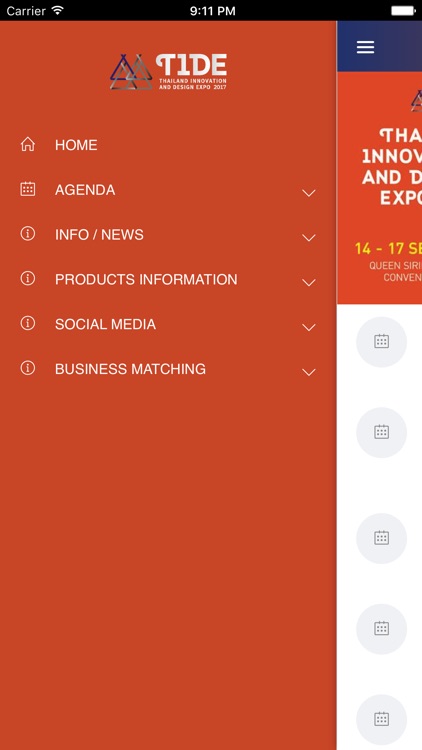Image resolution: width=422 pixels, height=750 pixels.
Task: Click the Business Matching info icon
Action: tap(28, 368)
